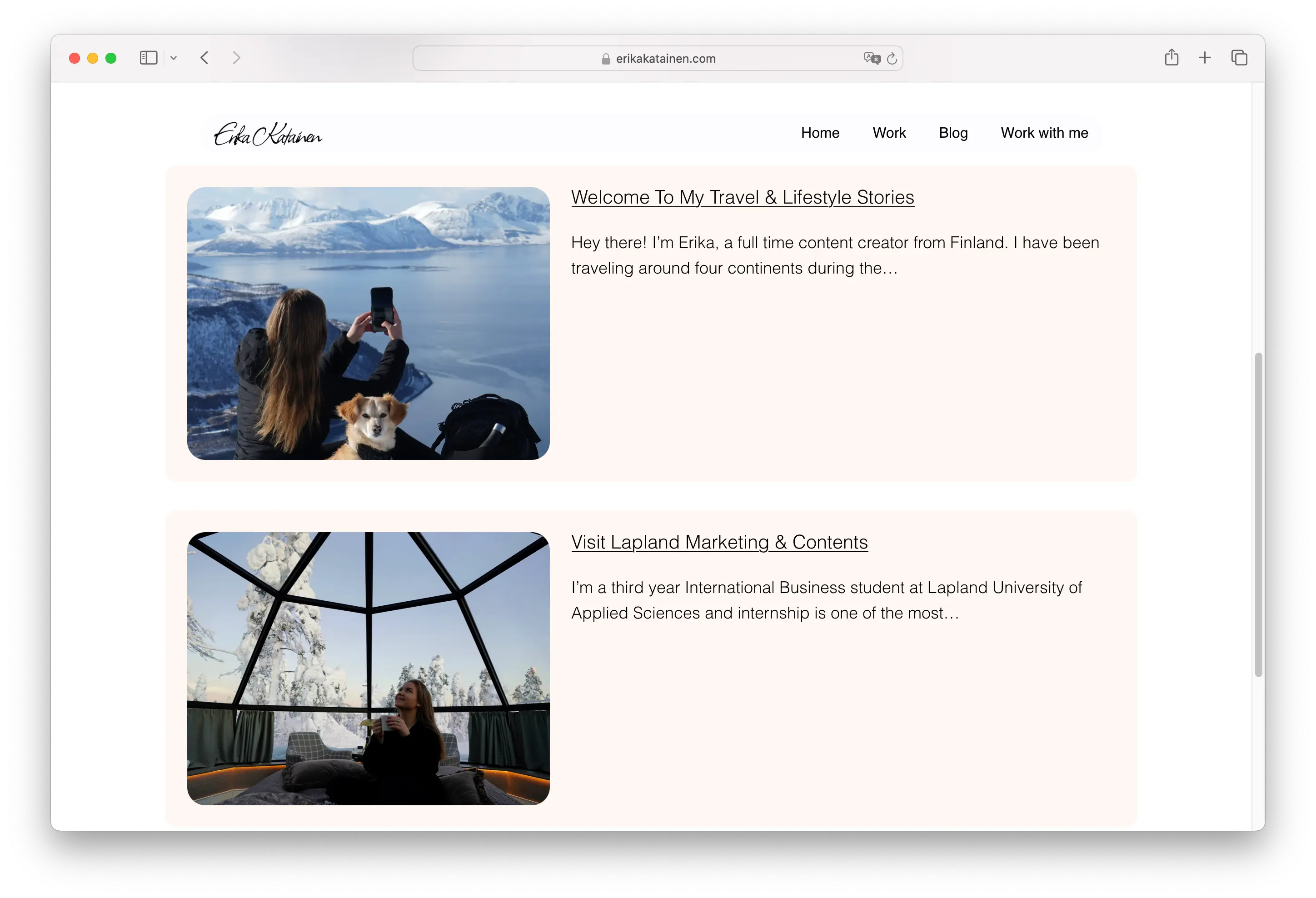Toggle the Safari sidebar icon

tap(148, 58)
